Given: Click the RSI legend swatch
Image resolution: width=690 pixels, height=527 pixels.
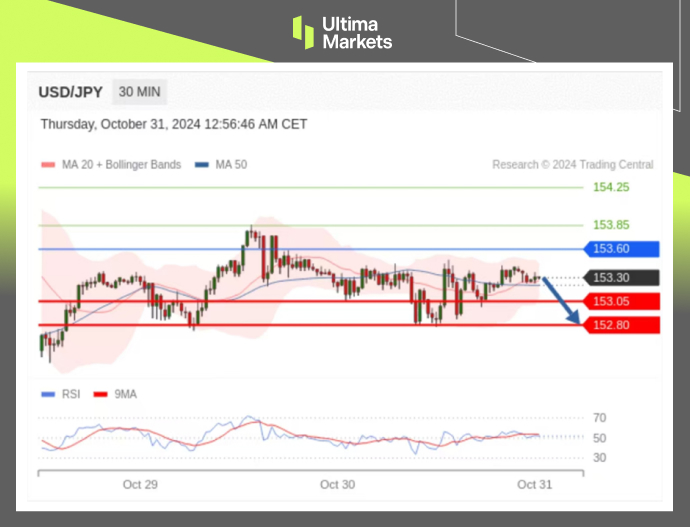Looking at the screenshot, I should coord(48,395).
